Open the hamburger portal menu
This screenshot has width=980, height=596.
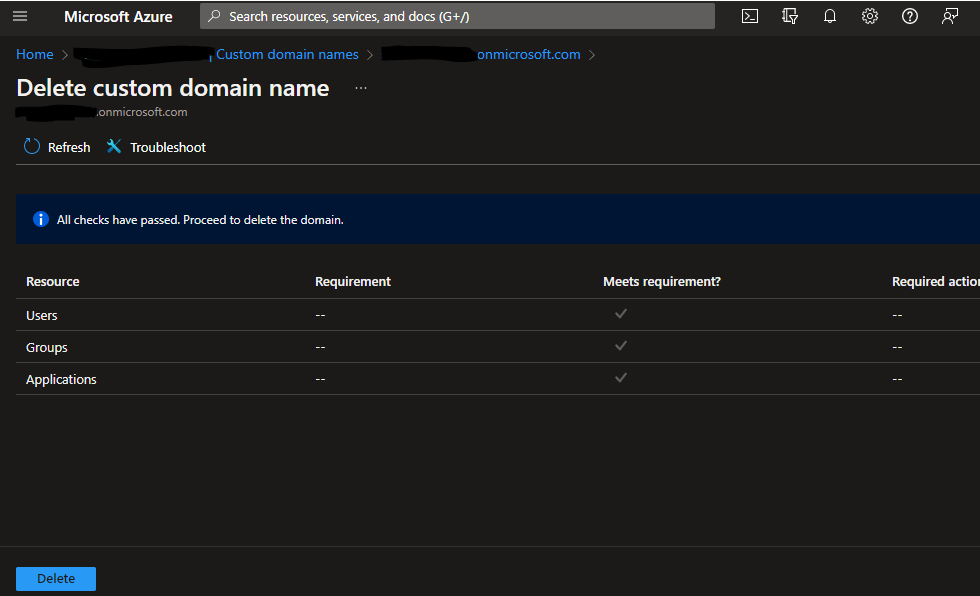coord(20,16)
